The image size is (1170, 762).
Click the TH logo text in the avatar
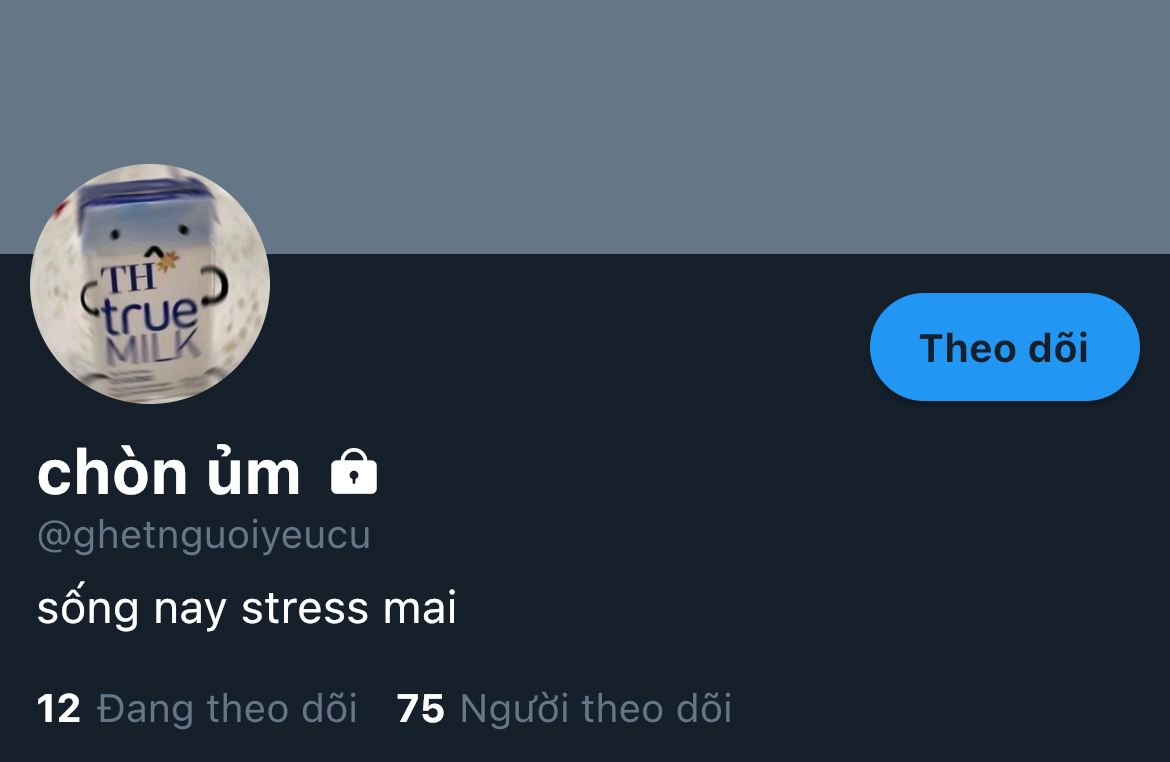129,278
